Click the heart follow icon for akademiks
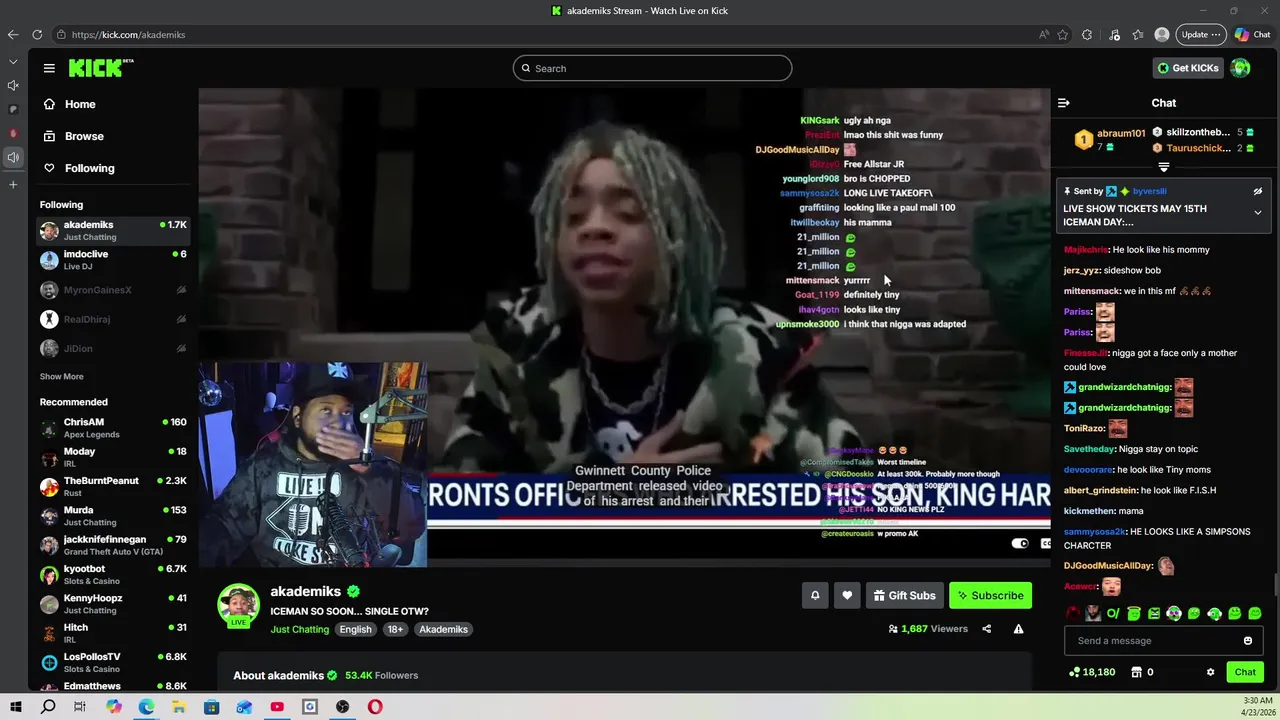 (847, 595)
